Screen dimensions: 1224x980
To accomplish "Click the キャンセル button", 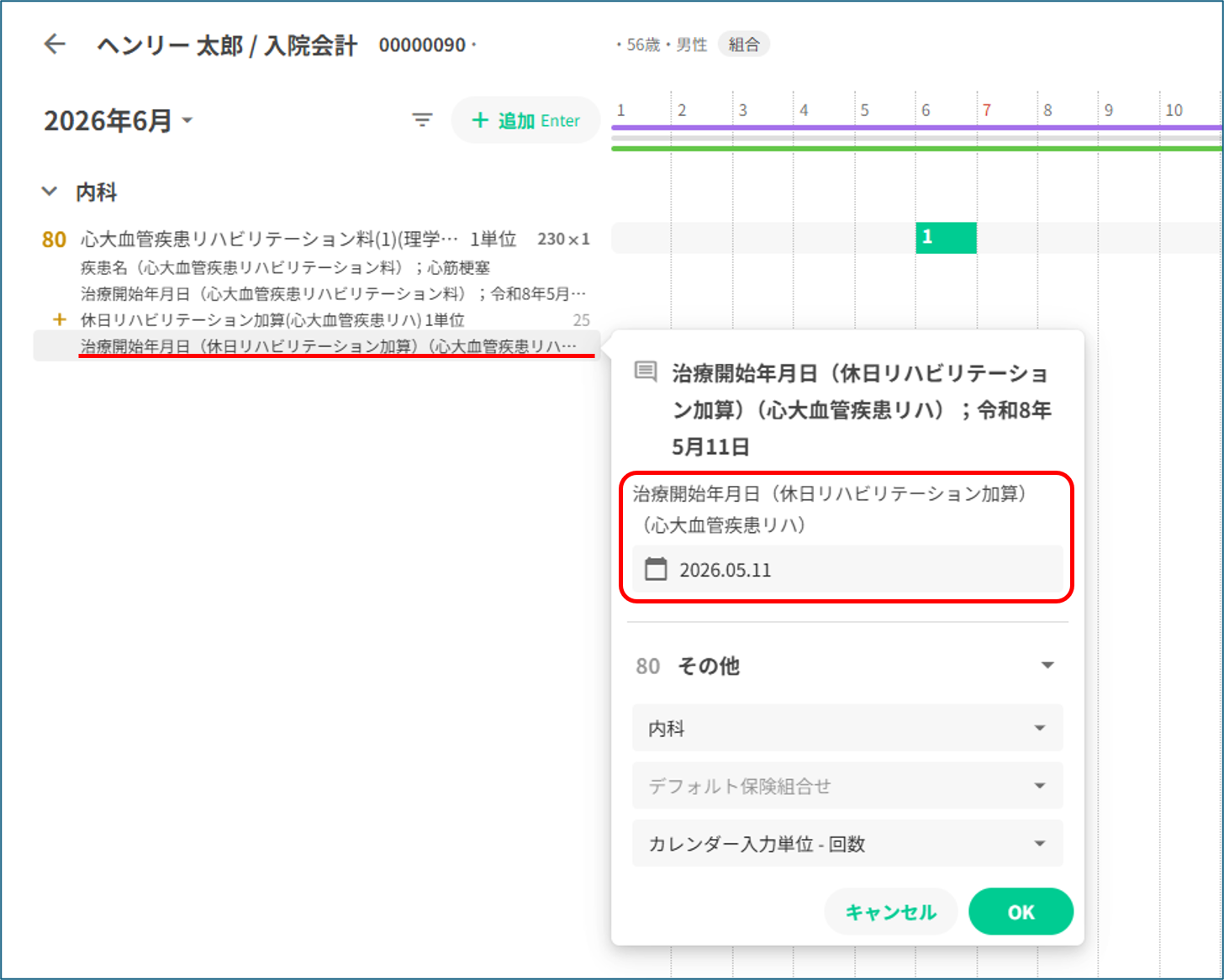I will tap(891, 912).
